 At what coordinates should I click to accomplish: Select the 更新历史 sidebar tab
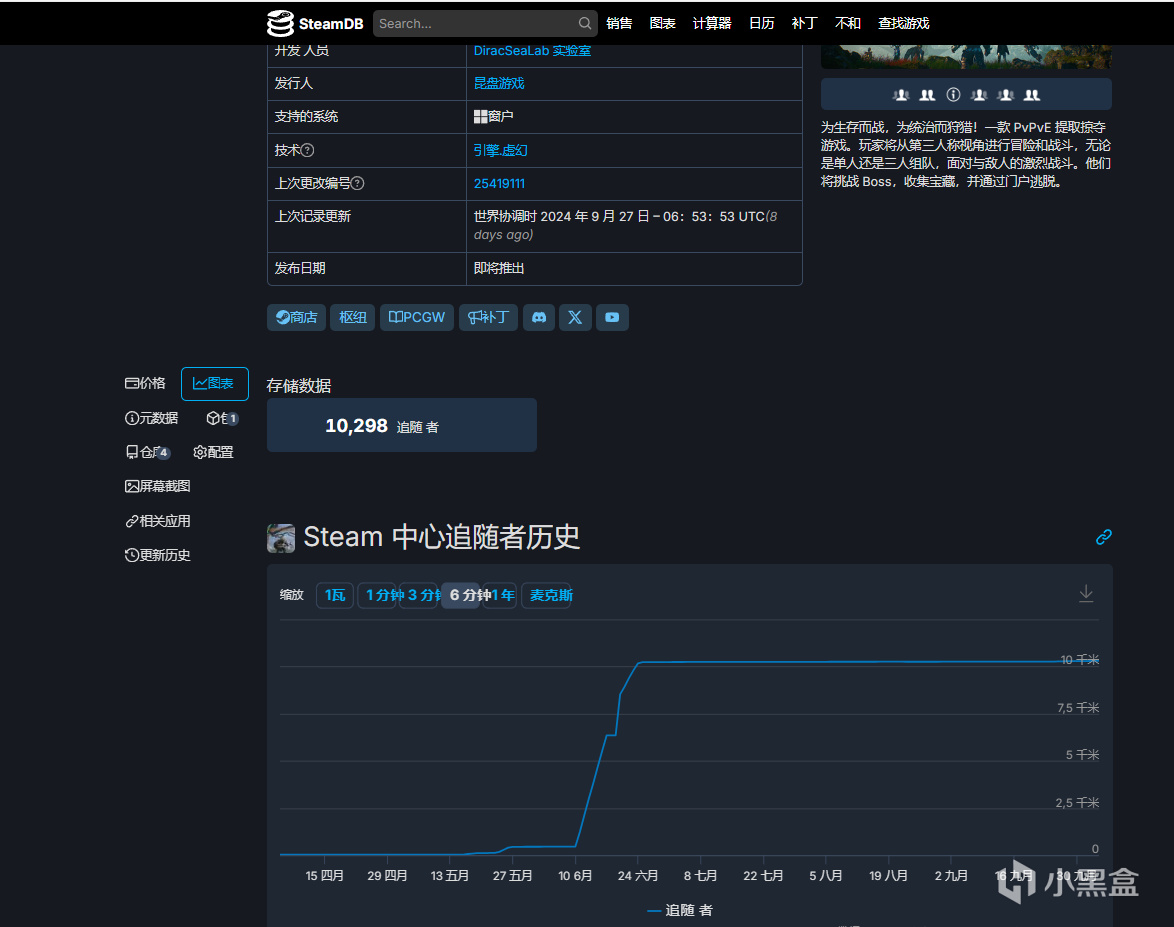click(x=157, y=556)
